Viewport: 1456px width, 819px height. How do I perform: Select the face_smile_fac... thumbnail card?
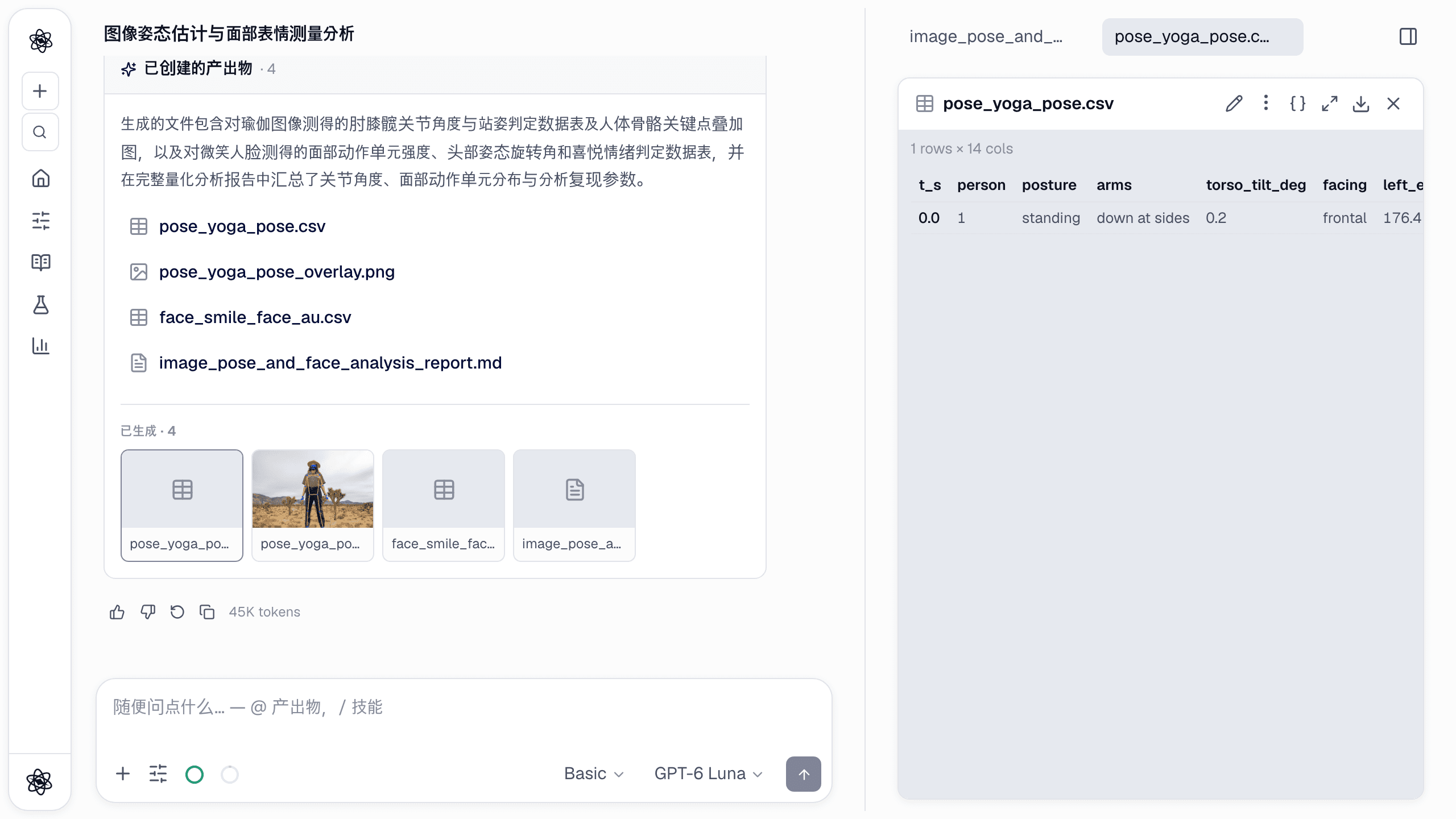444,506
